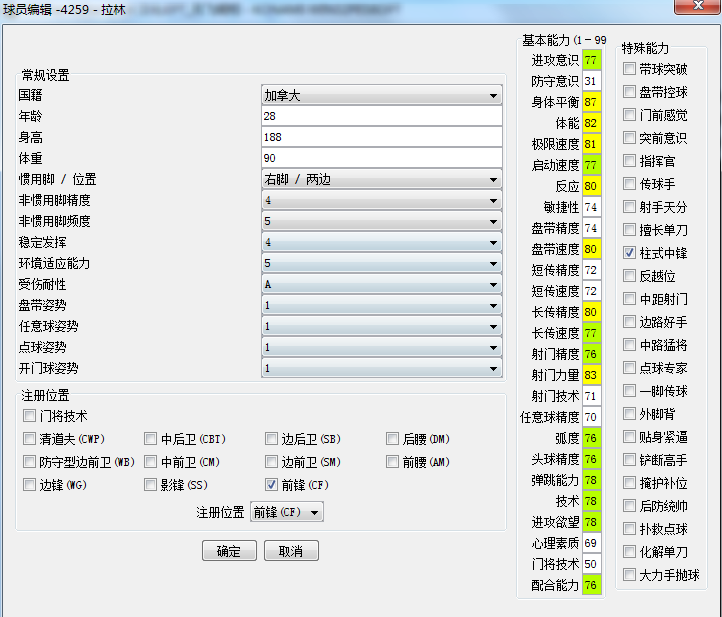Tick the 中路猛将 checkbox

click(x=629, y=344)
